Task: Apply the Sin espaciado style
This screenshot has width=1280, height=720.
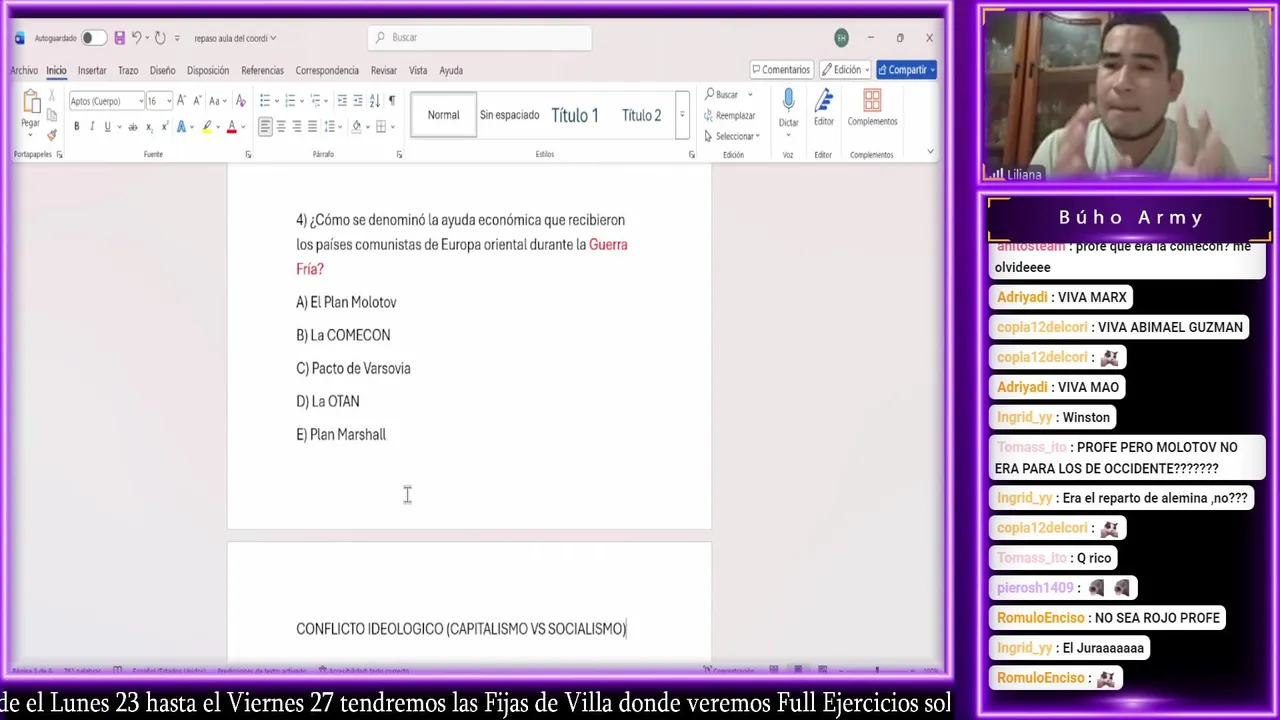Action: tap(509, 115)
